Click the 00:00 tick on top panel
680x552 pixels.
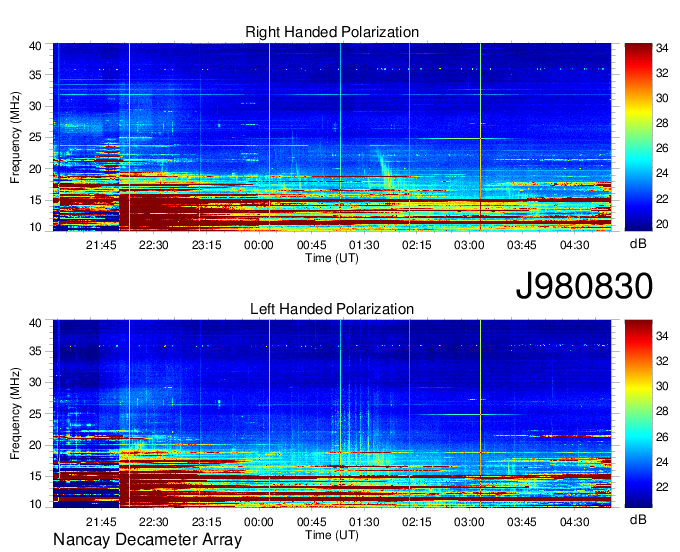tap(258, 245)
